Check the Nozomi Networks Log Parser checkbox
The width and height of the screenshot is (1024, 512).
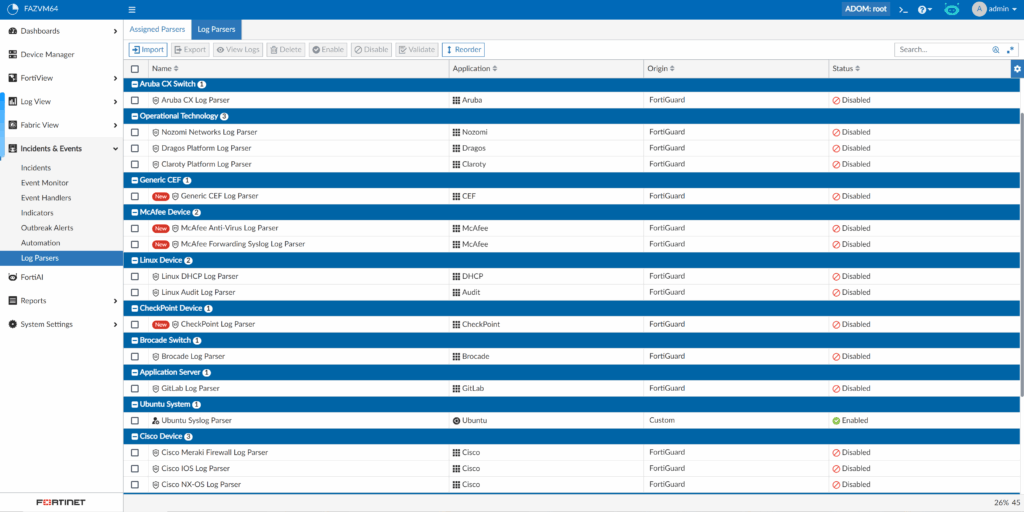(x=135, y=132)
